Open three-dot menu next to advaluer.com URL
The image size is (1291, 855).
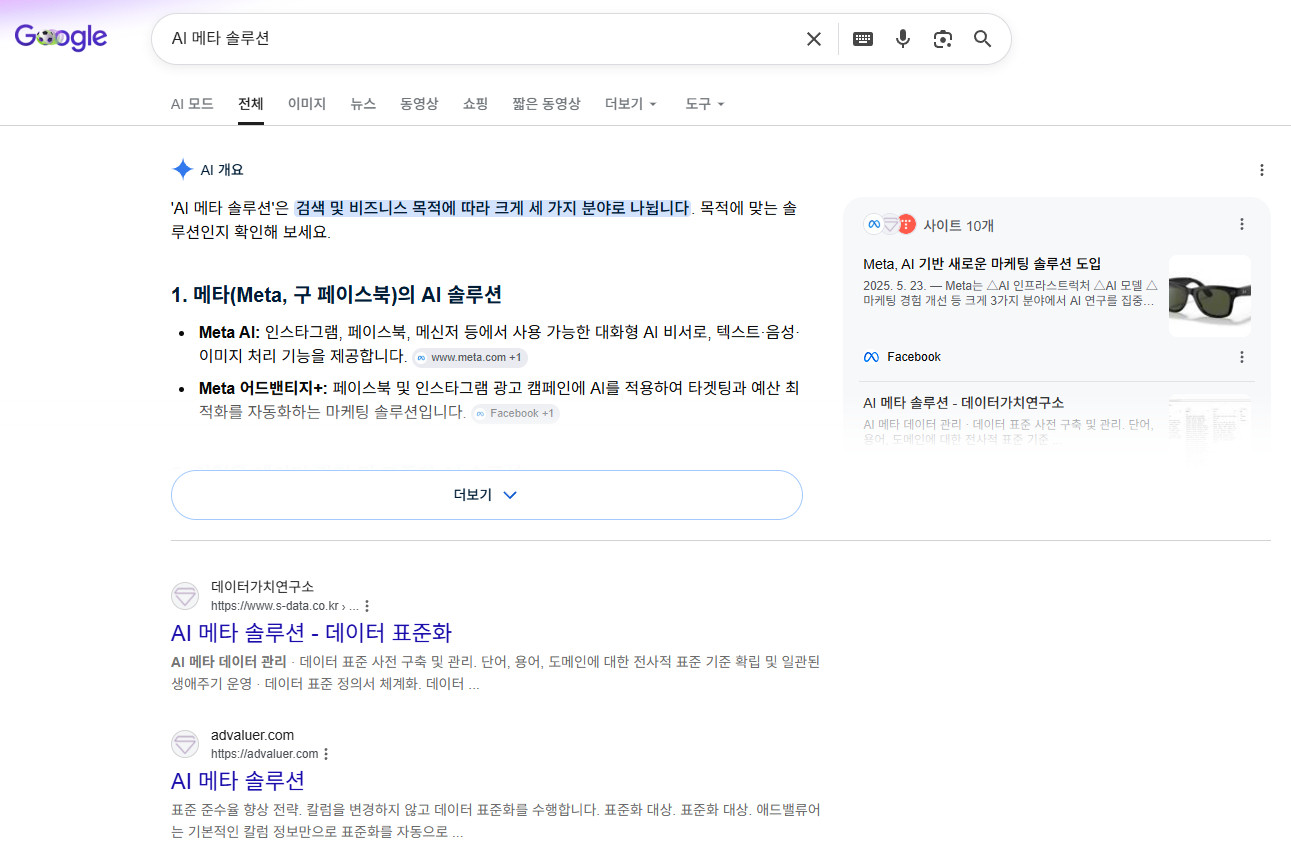pyautogui.click(x=326, y=754)
